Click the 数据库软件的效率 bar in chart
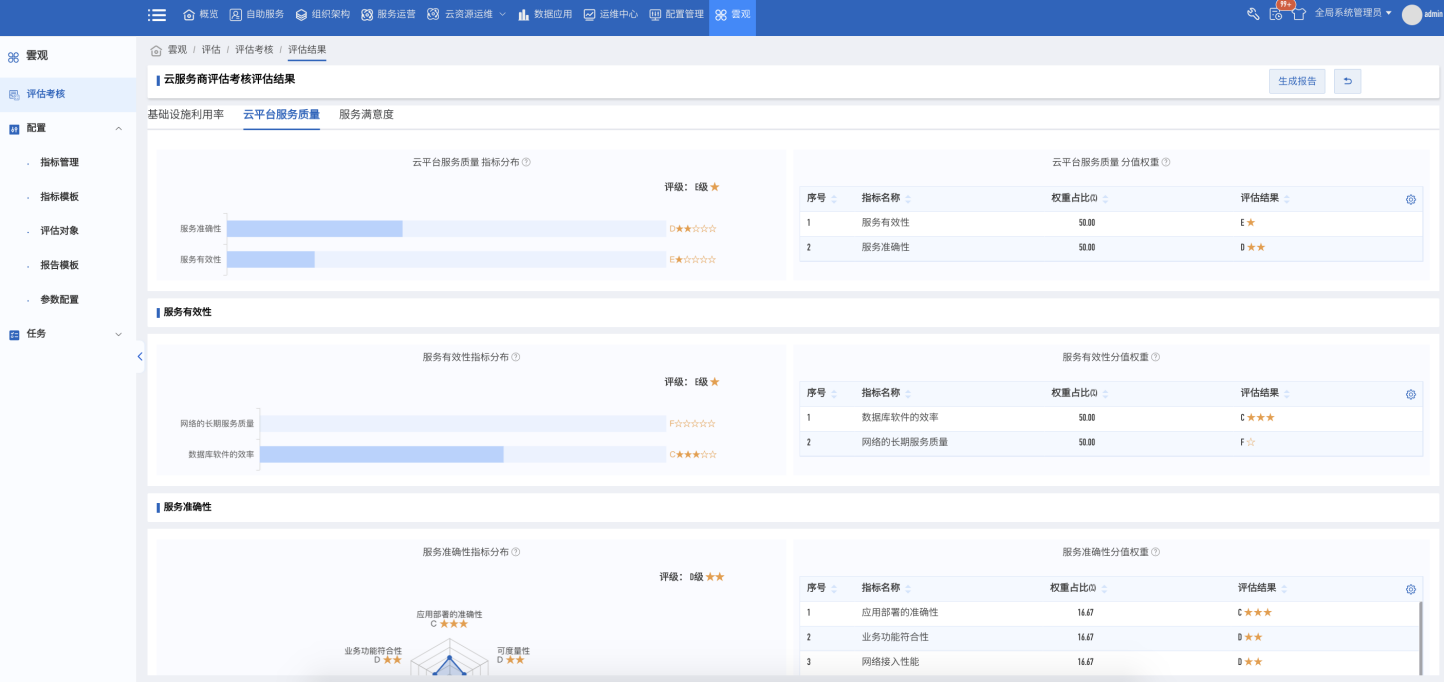The width and height of the screenshot is (1444, 682). pos(381,454)
